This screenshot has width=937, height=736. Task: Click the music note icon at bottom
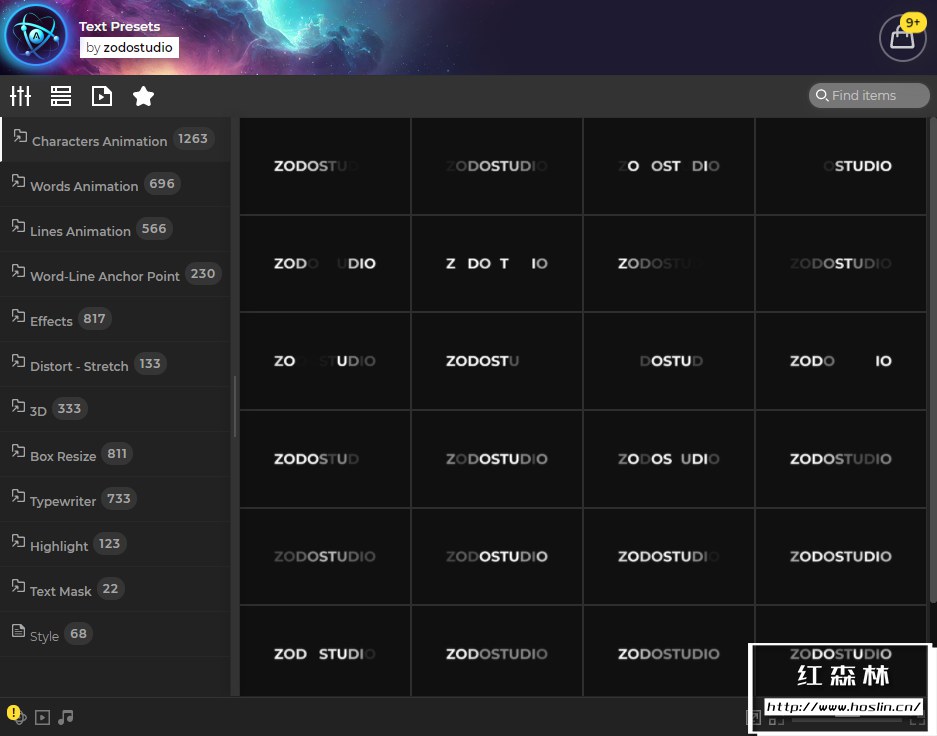pos(66,717)
